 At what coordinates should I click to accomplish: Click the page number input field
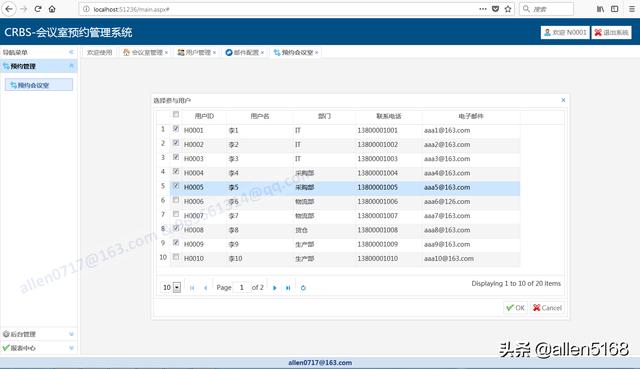coord(242,287)
